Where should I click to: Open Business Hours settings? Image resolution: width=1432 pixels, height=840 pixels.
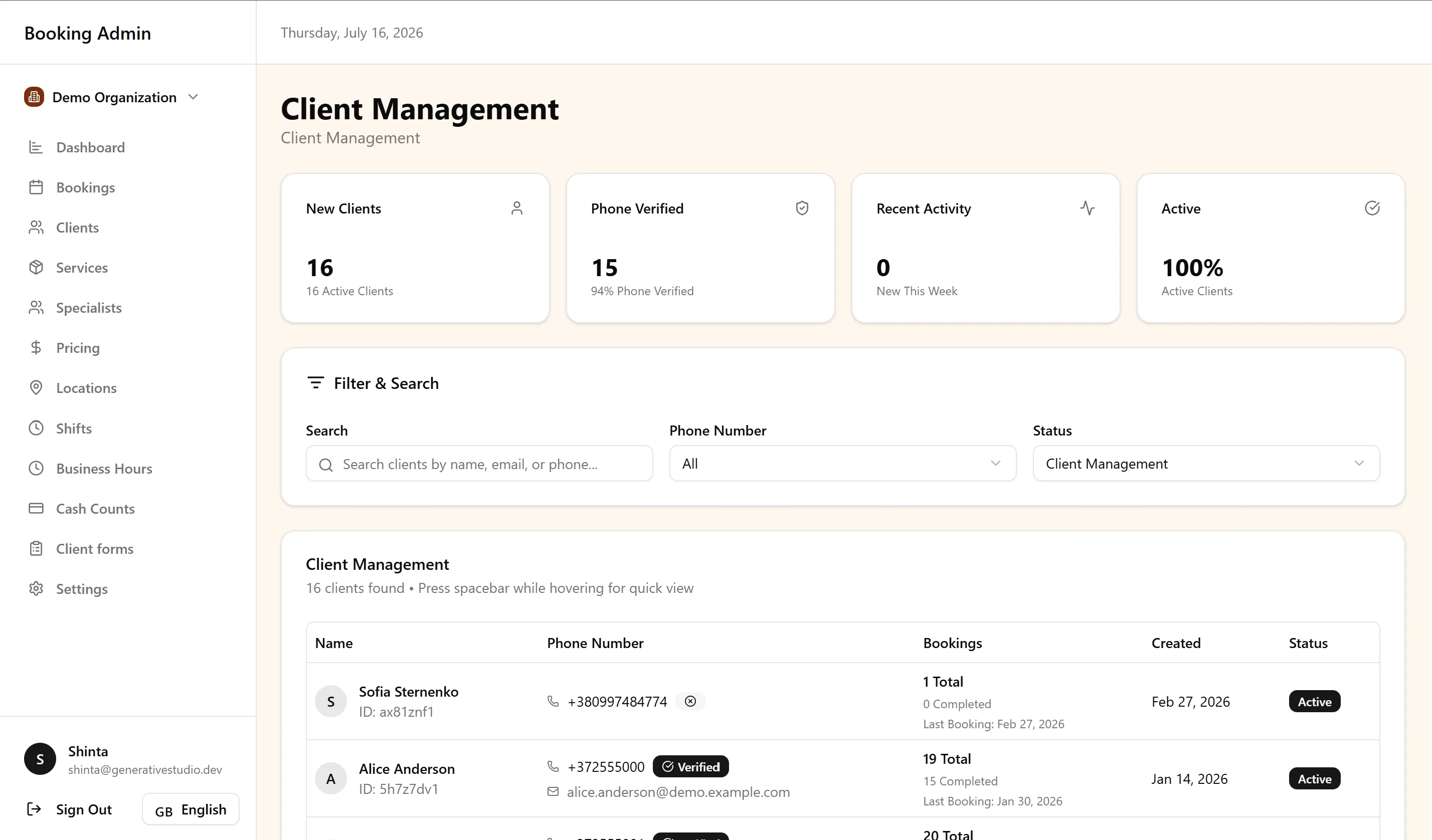[104, 468]
